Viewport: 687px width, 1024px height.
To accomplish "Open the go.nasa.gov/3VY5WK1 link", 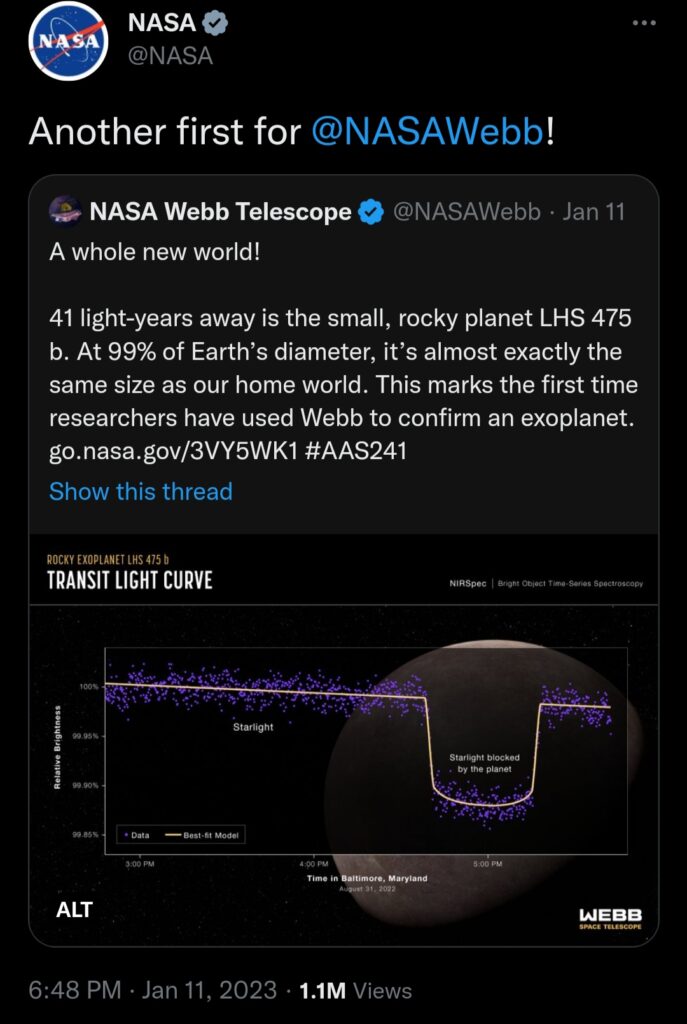I will pyautogui.click(x=172, y=451).
